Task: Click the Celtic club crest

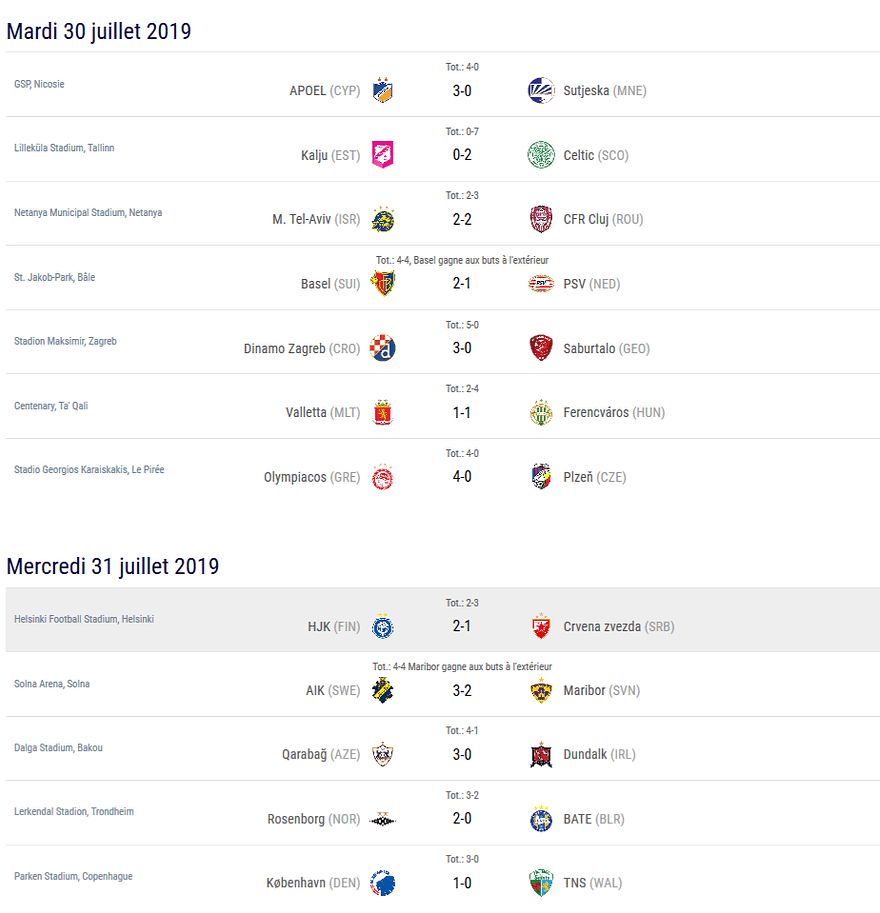Action: tap(541, 155)
